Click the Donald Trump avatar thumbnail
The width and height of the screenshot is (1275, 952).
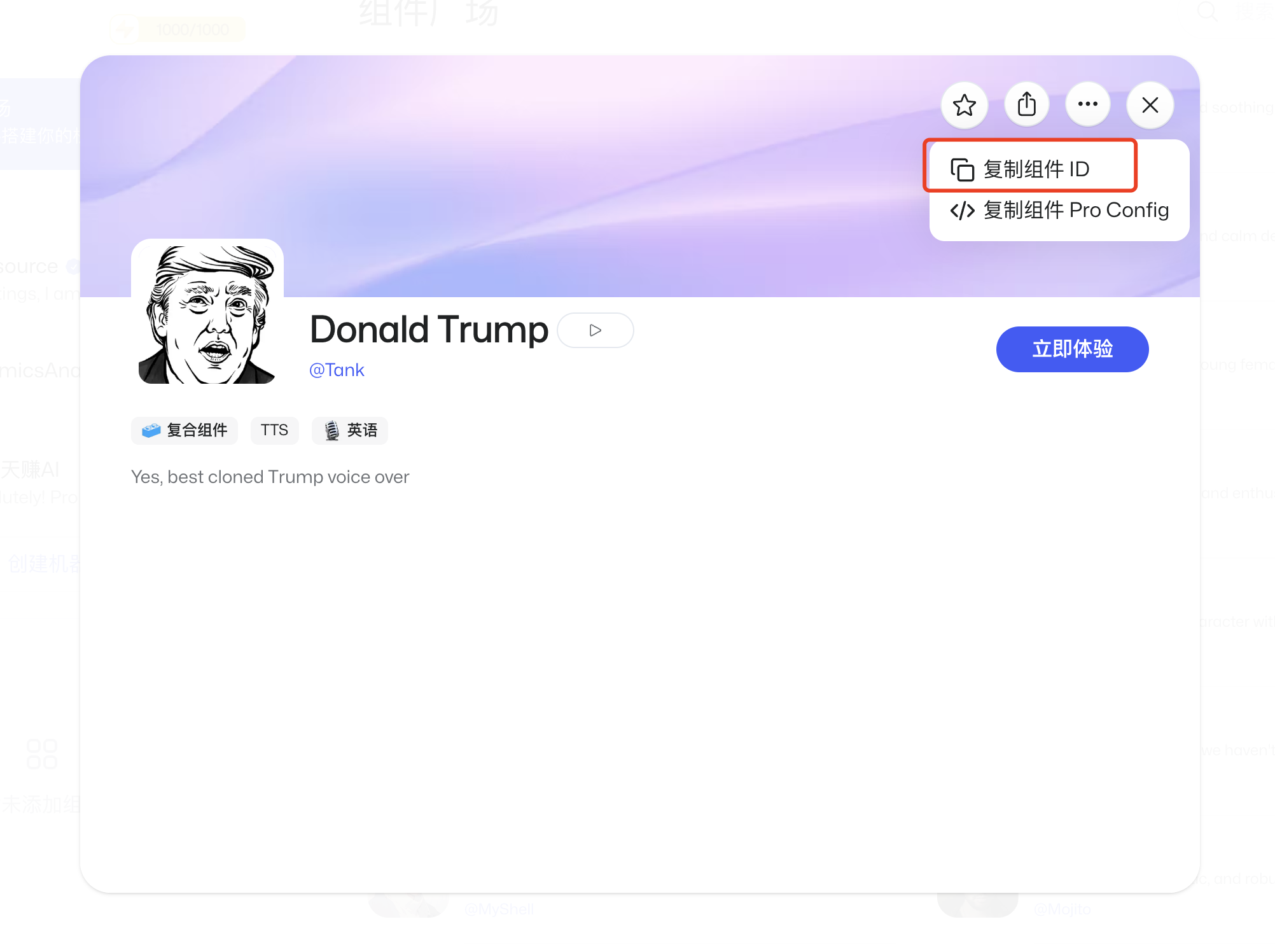207,312
